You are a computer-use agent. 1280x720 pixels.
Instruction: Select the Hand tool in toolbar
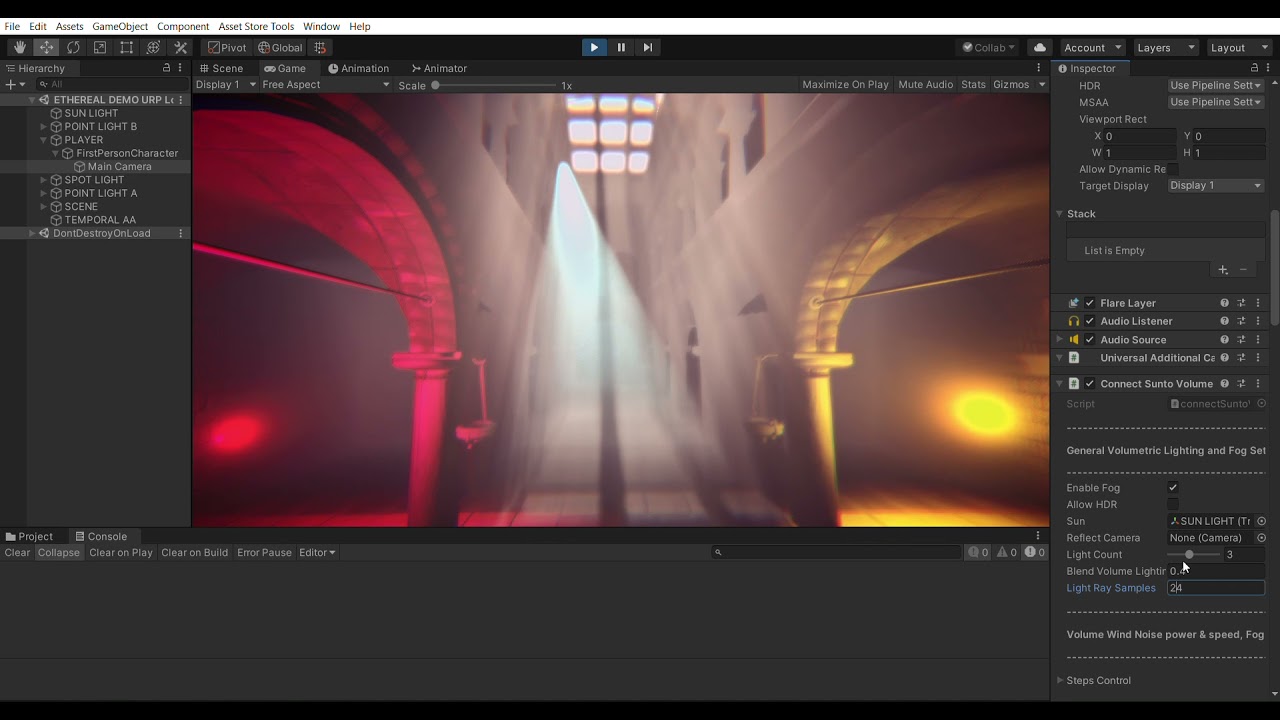20,47
